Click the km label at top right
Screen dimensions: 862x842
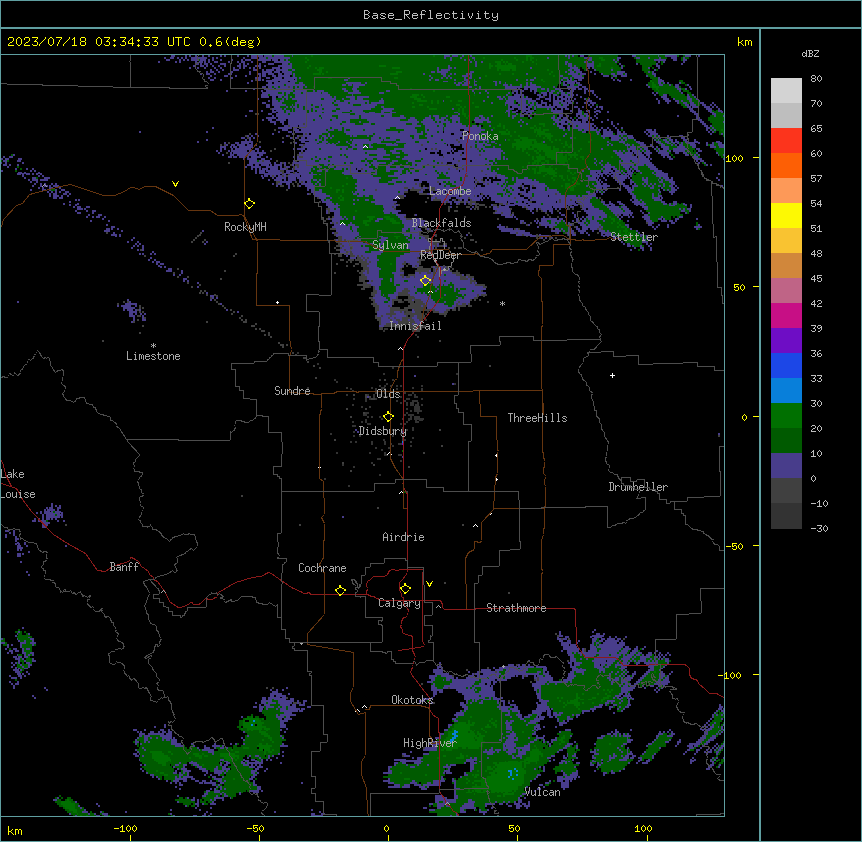744,42
